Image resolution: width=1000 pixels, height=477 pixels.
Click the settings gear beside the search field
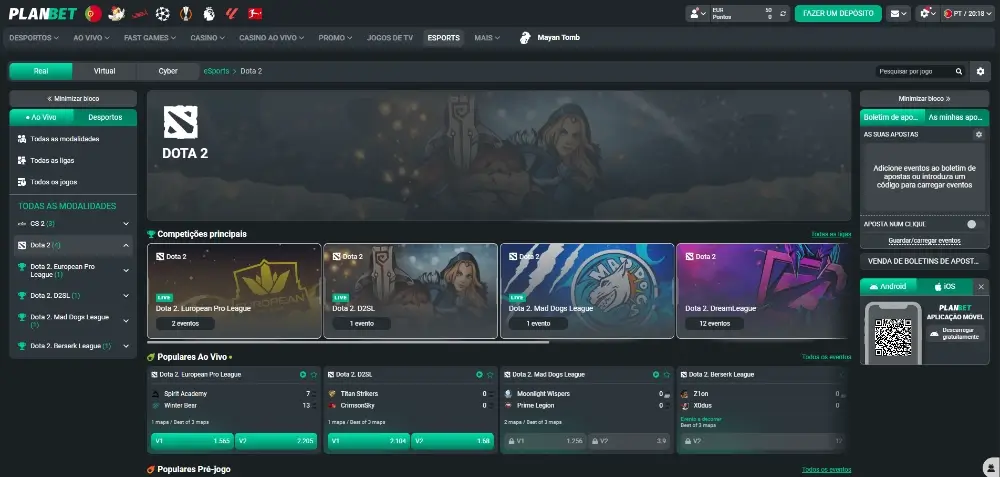(980, 71)
